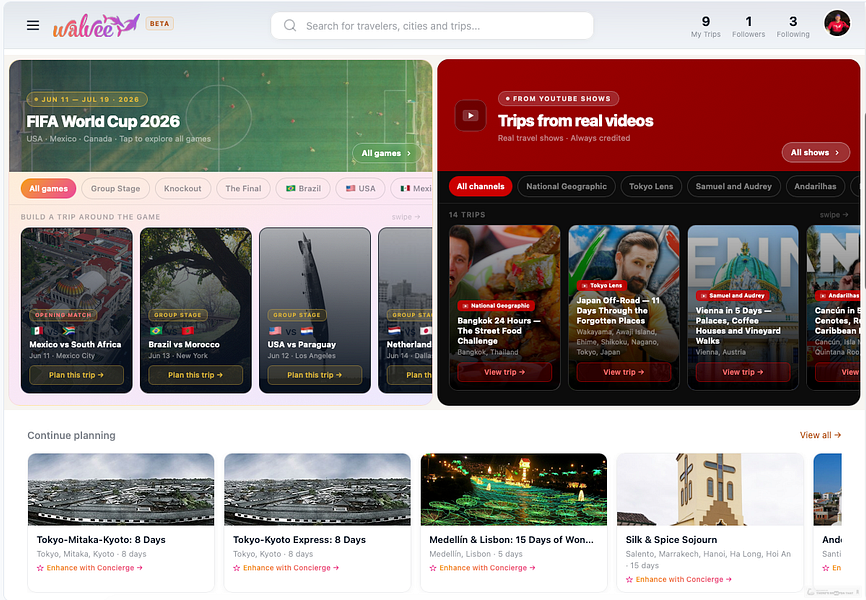Click the Walvee logo
Image resolution: width=866 pixels, height=600 pixels.
[96, 25]
